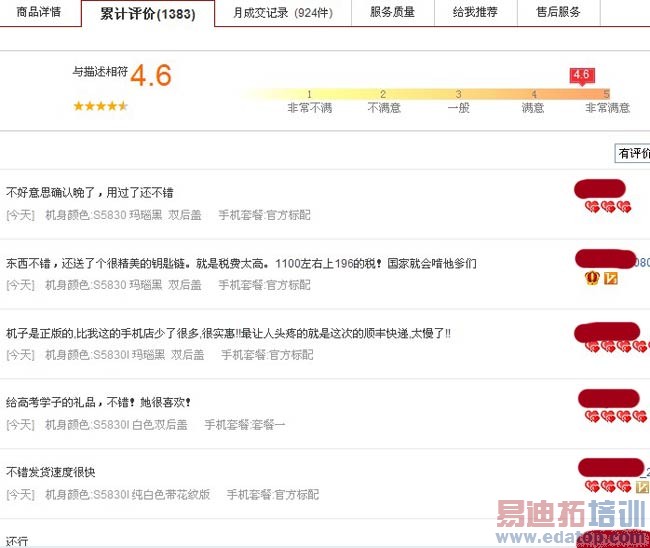Click hearts icon of 机子是正版的 reviewer
Screen dimensions: 650x548
tap(617, 347)
